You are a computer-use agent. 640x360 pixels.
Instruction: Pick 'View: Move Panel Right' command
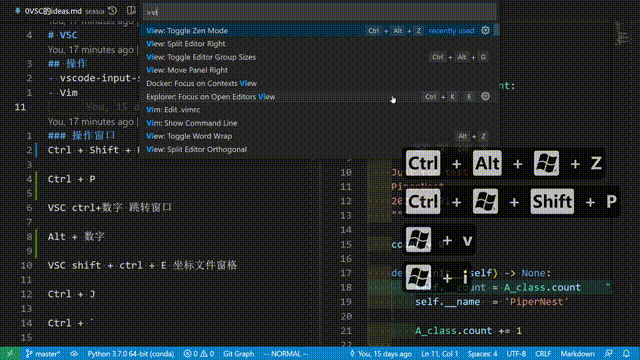(x=319, y=70)
